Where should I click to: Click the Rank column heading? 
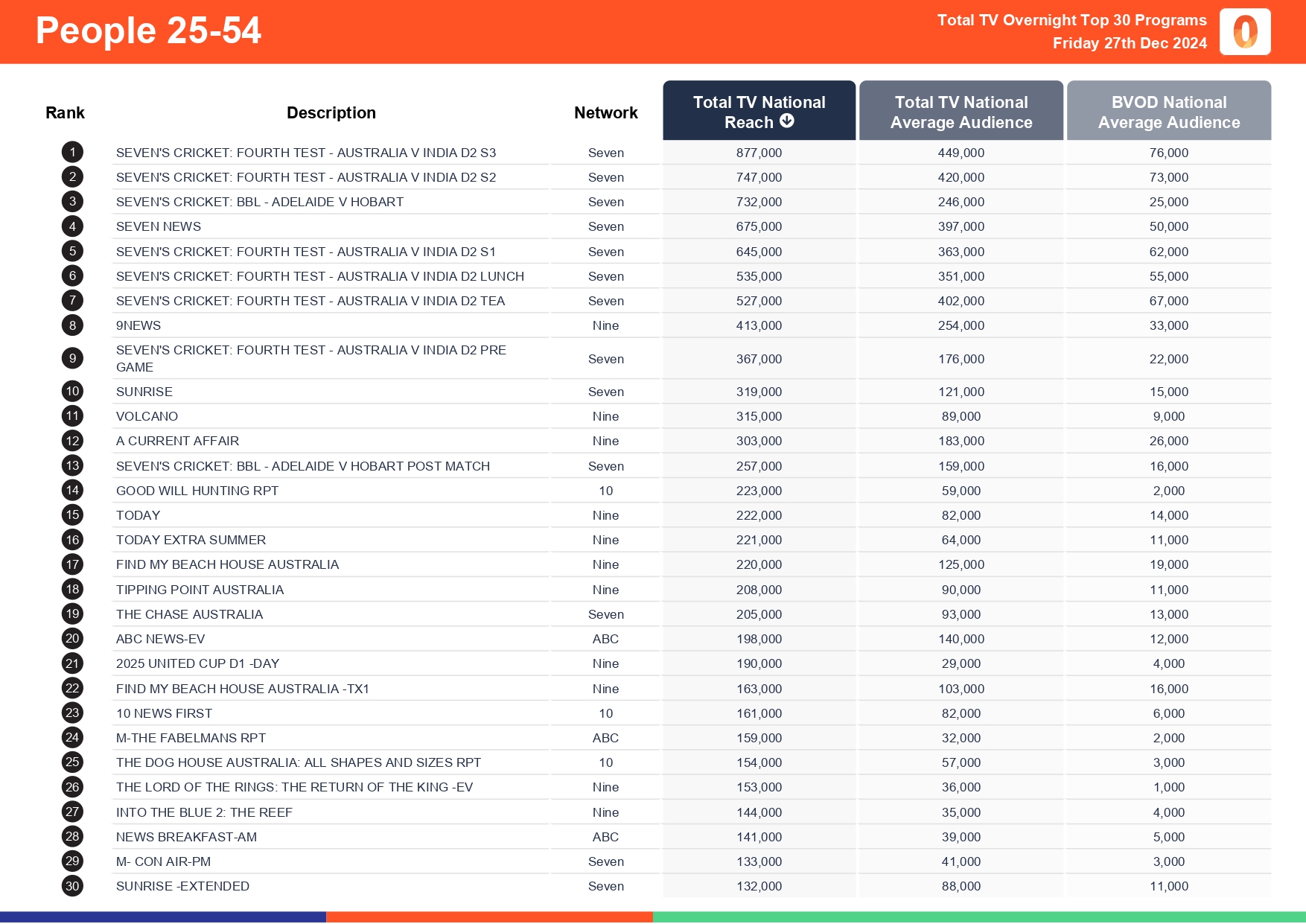[x=65, y=113]
